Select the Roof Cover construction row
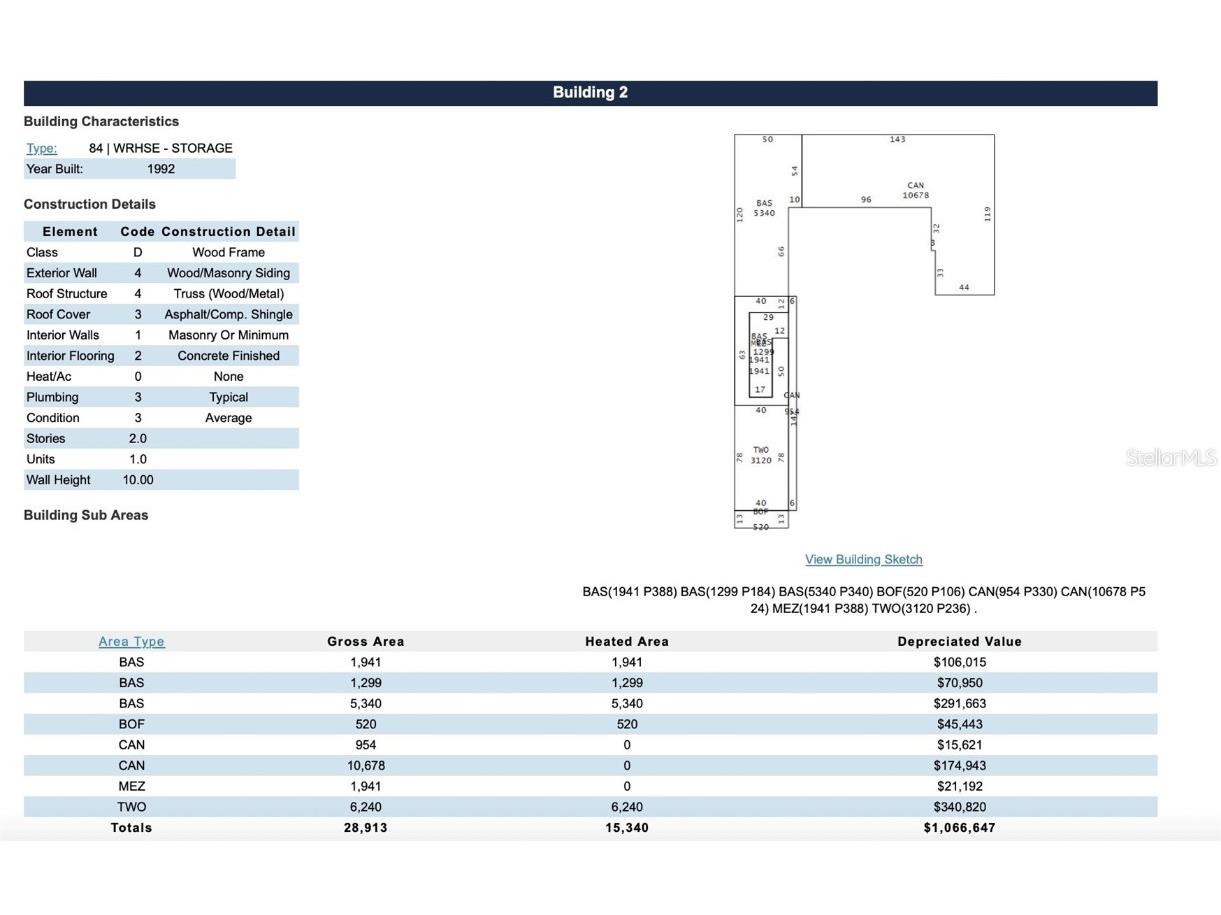The image size is (1221, 915). click(160, 314)
